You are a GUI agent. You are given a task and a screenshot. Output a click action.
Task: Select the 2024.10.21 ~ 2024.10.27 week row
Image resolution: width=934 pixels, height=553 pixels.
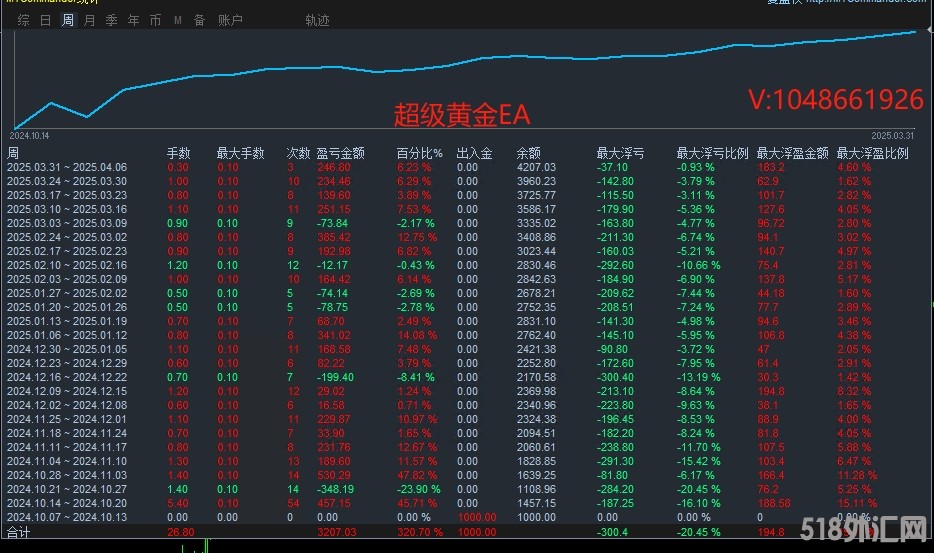click(67, 489)
